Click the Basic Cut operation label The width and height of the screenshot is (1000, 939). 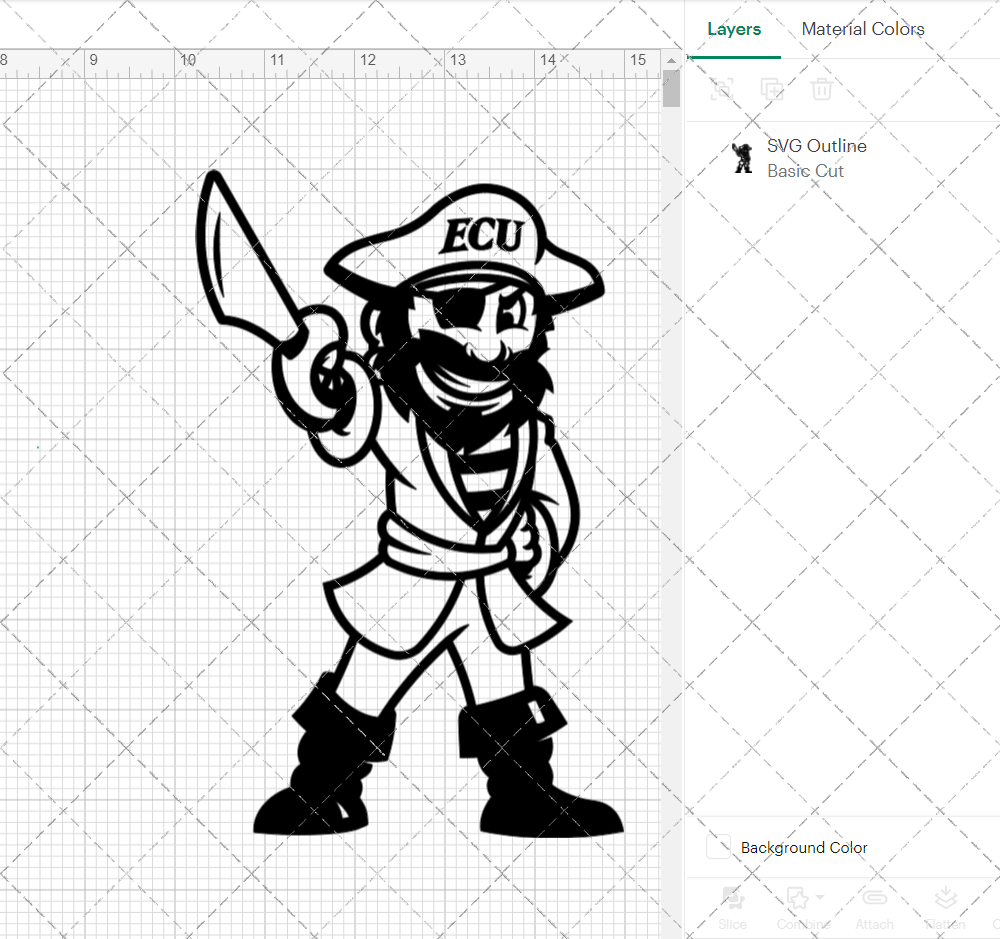(805, 171)
